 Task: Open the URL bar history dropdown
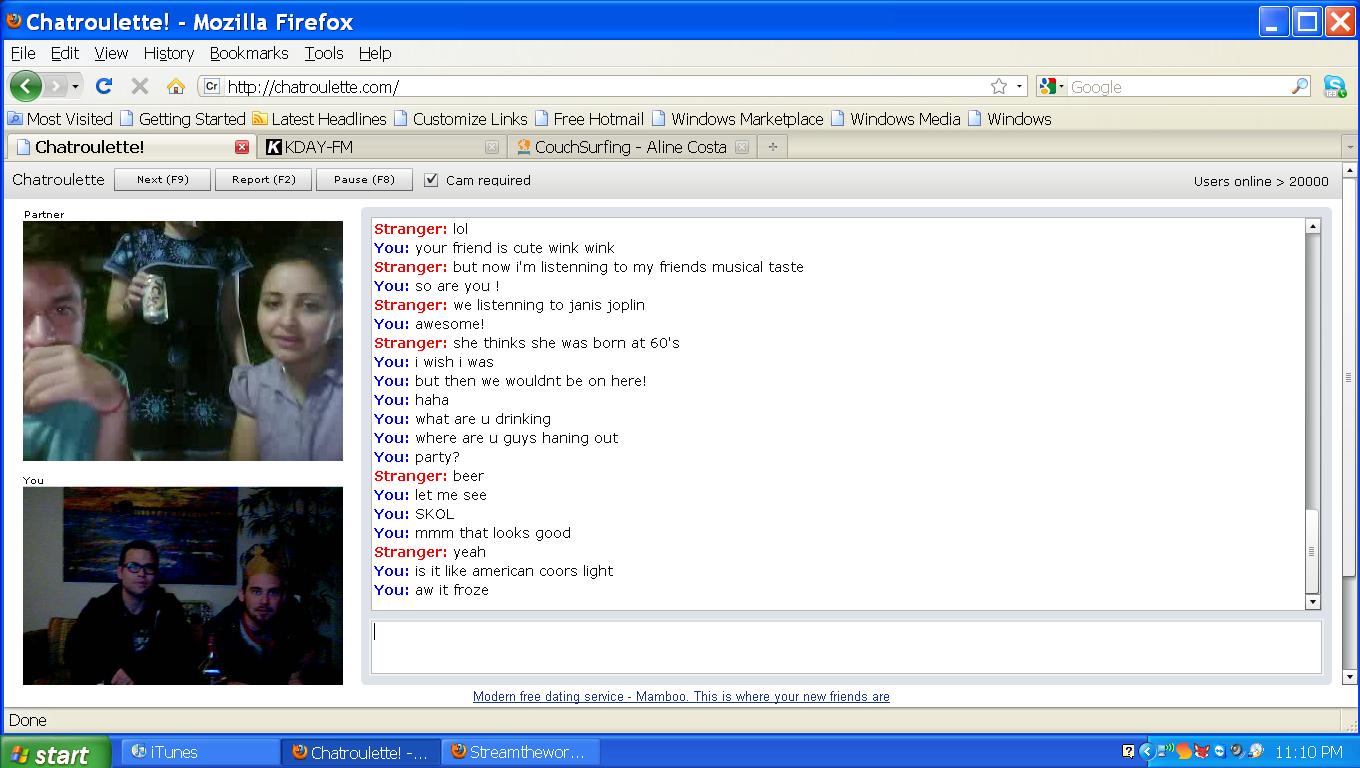point(1019,86)
